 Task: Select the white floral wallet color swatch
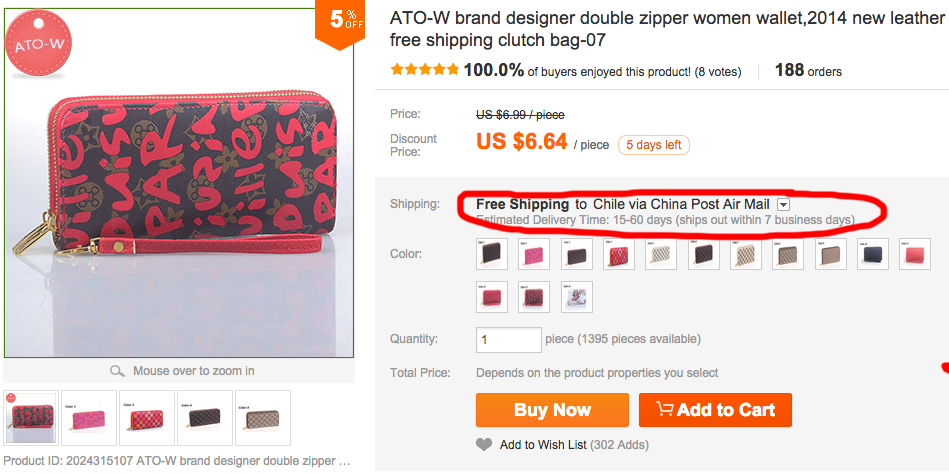[576, 297]
